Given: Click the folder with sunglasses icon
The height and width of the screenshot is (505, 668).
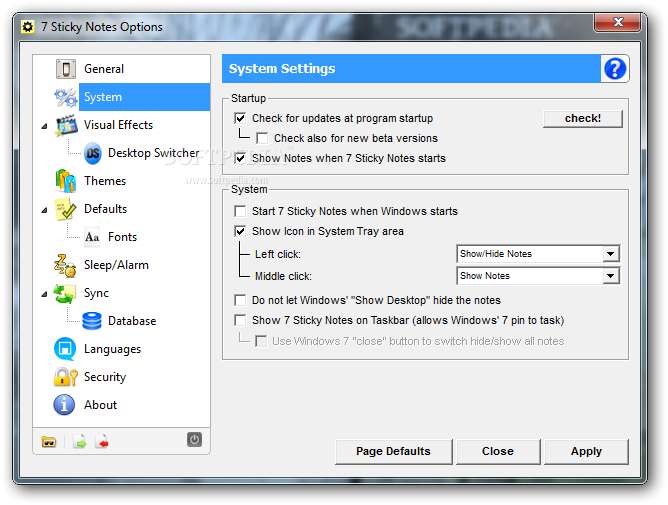Looking at the screenshot, I should coord(49,442).
